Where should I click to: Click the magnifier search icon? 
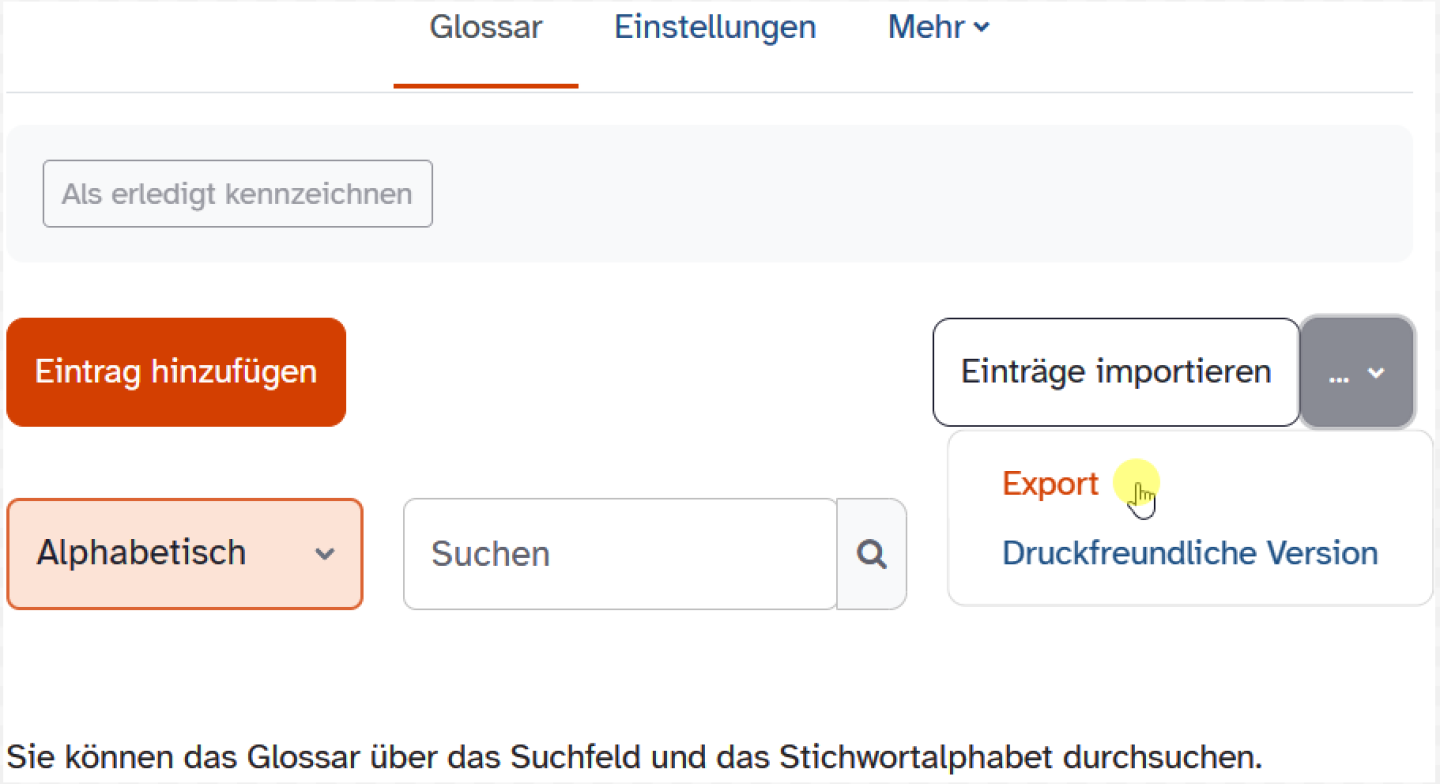(872, 554)
